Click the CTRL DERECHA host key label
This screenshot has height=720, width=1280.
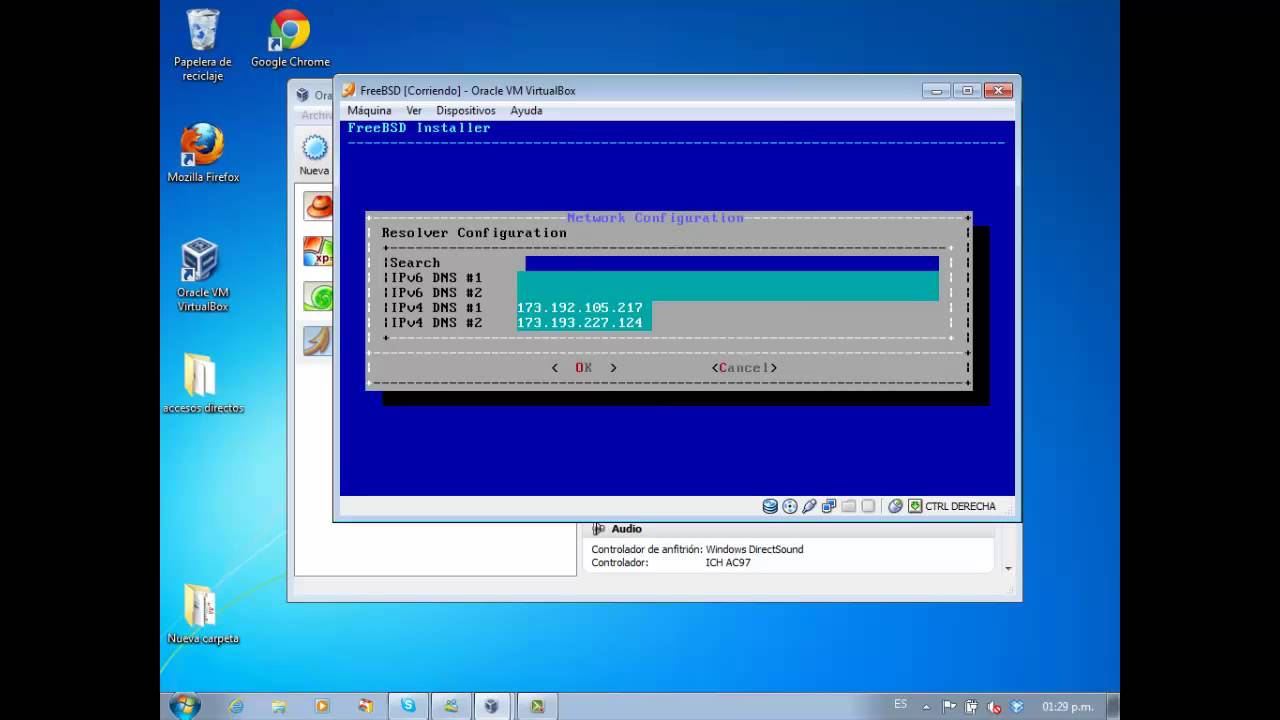[960, 506]
